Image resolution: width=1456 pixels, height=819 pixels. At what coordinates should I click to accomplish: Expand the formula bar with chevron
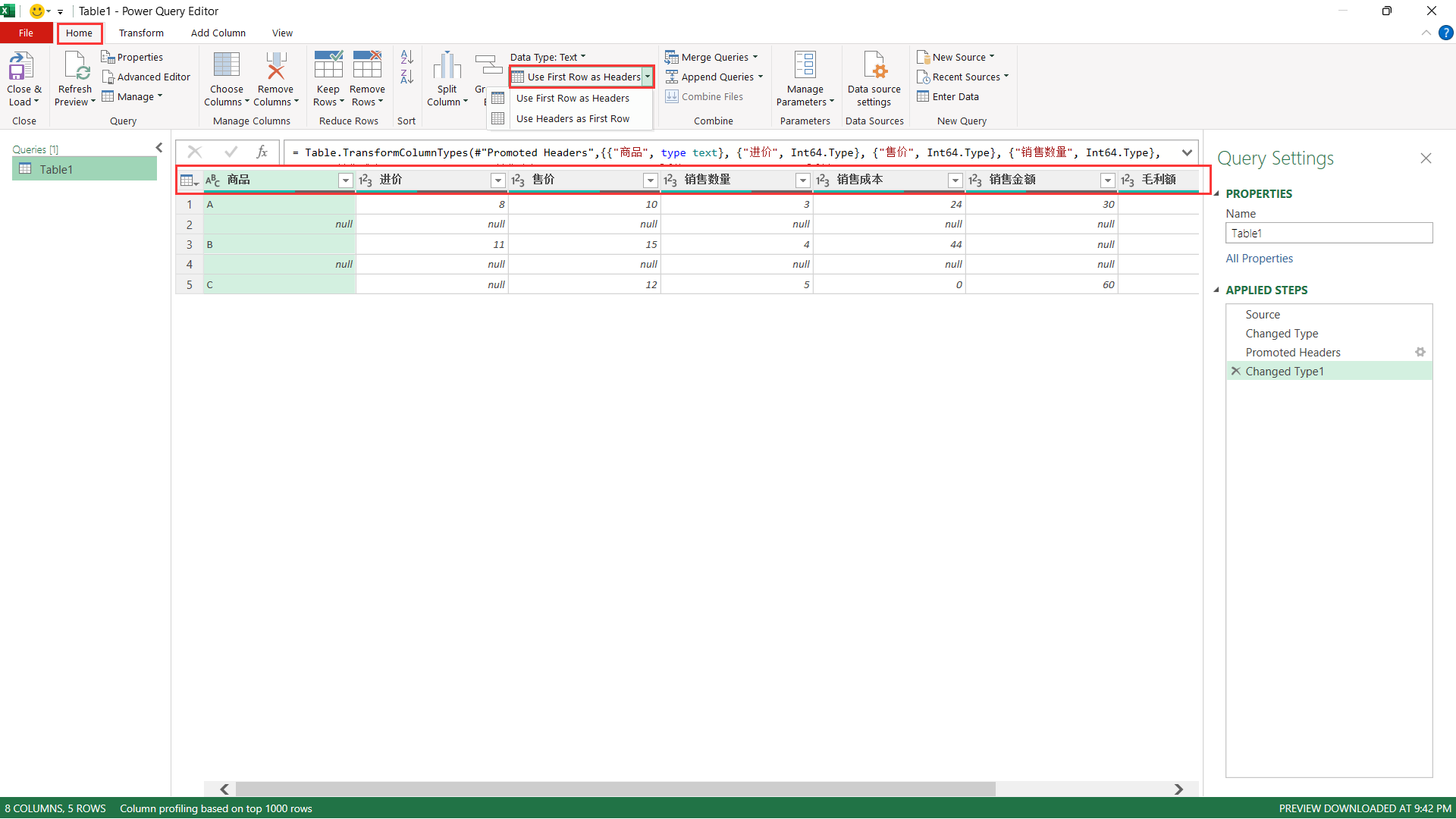click(1187, 152)
